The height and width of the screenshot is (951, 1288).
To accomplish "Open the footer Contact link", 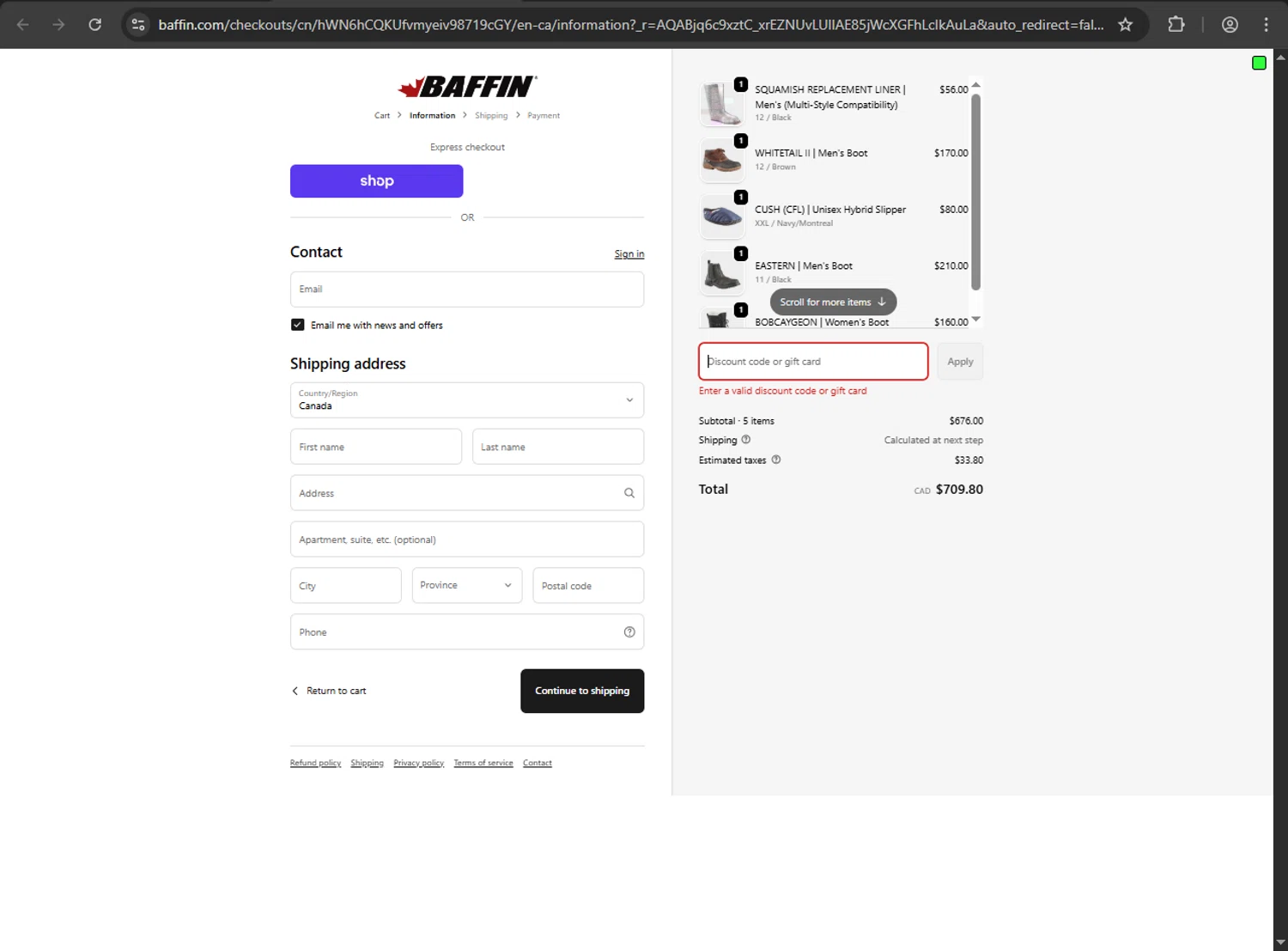I will [x=538, y=763].
